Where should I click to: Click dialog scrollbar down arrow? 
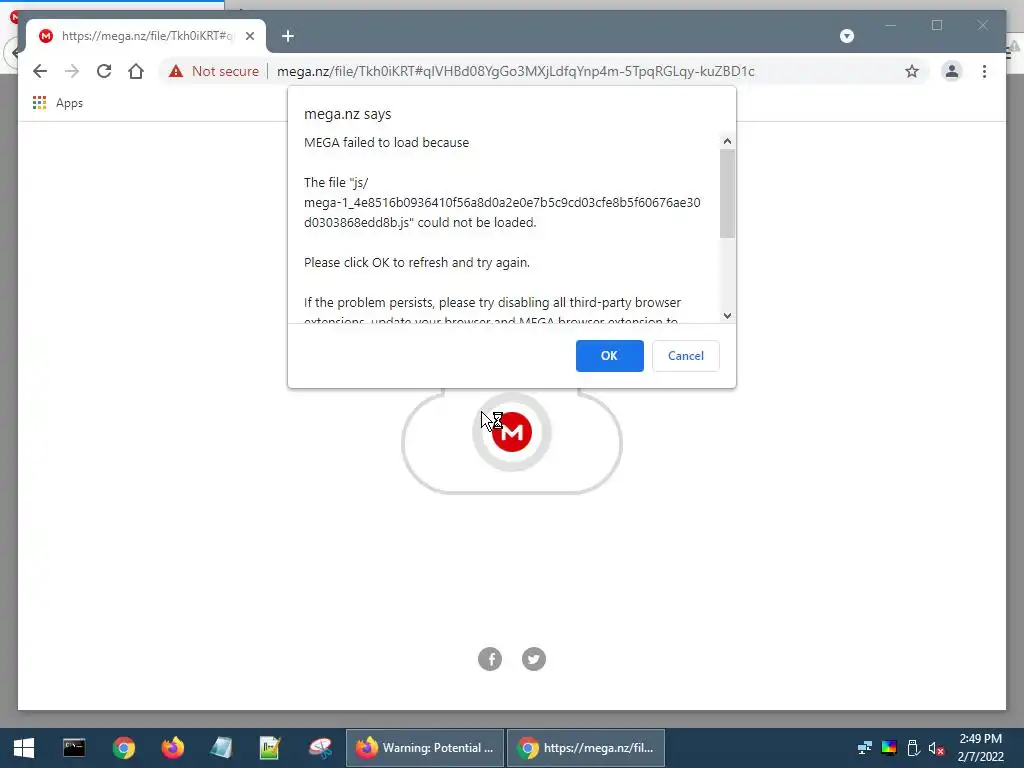[728, 315]
